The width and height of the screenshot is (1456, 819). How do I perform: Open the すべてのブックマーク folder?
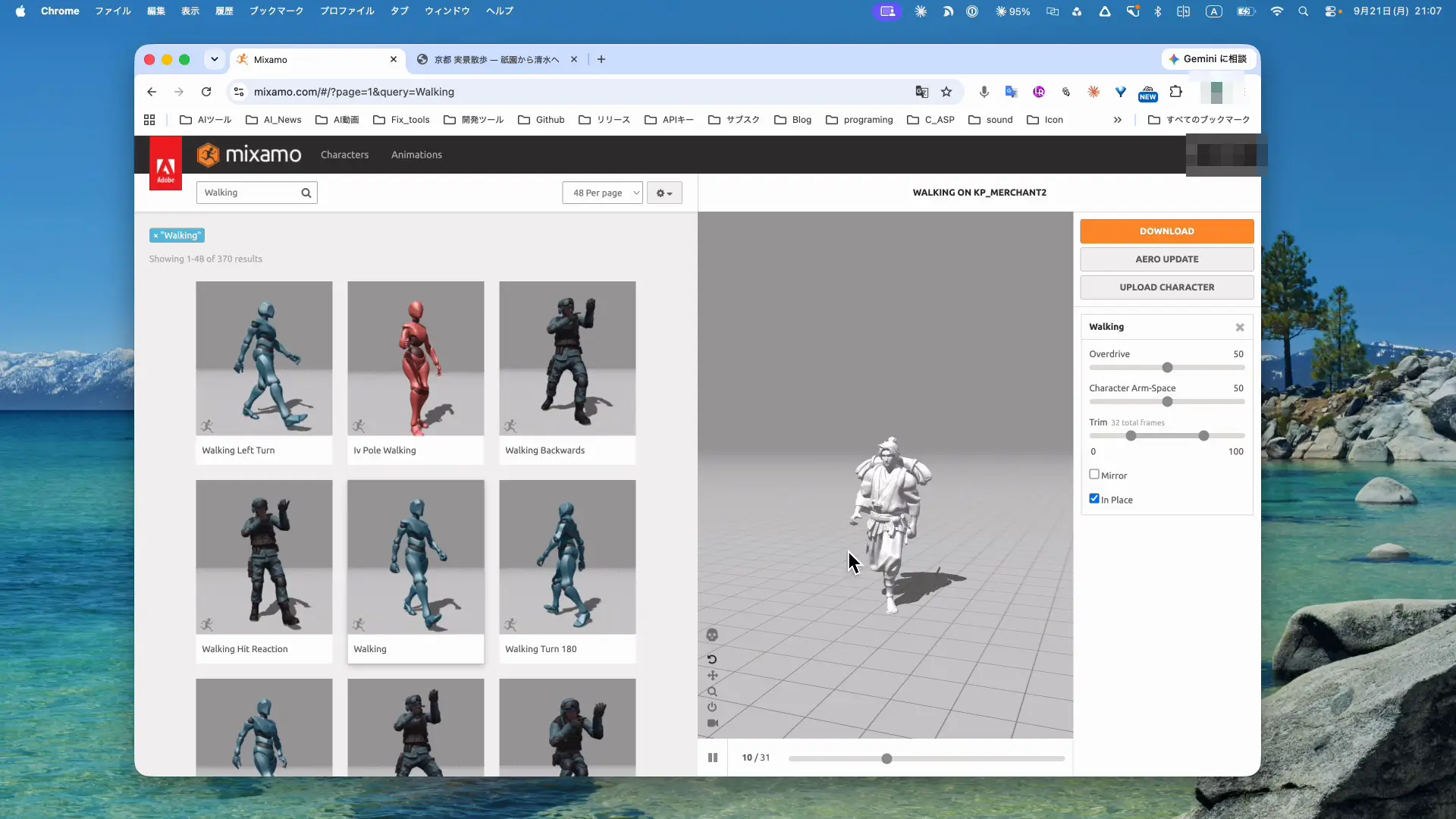click(x=1199, y=120)
